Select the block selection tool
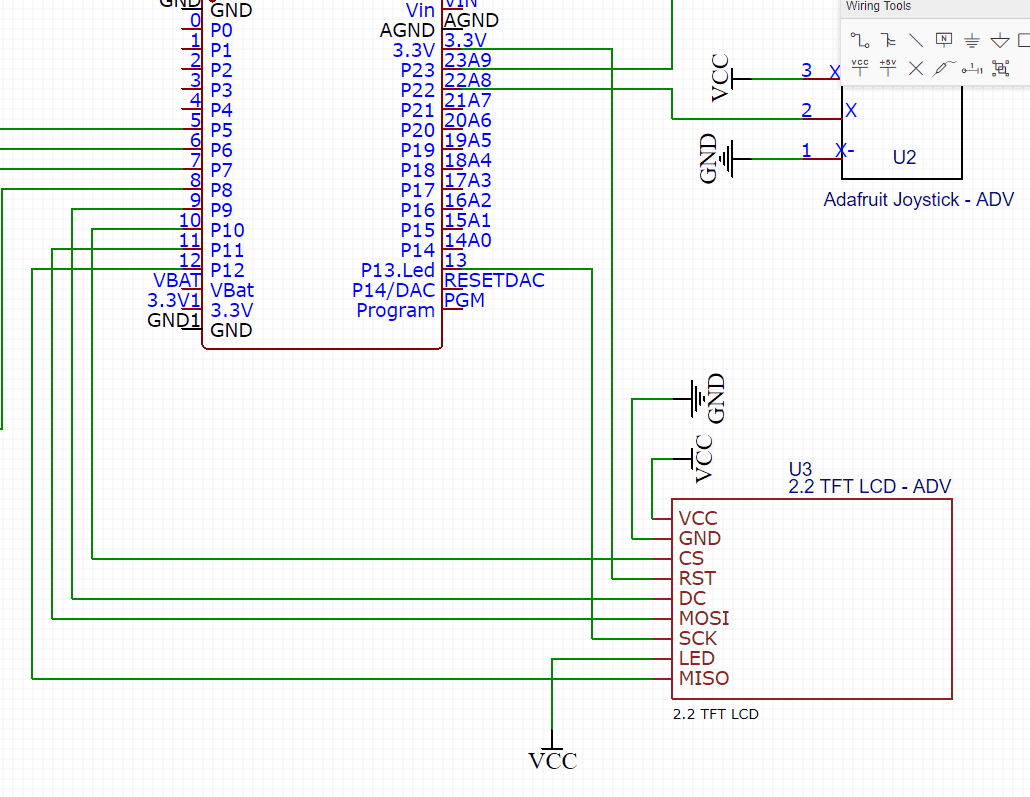This screenshot has width=1030, height=797. [1000, 68]
